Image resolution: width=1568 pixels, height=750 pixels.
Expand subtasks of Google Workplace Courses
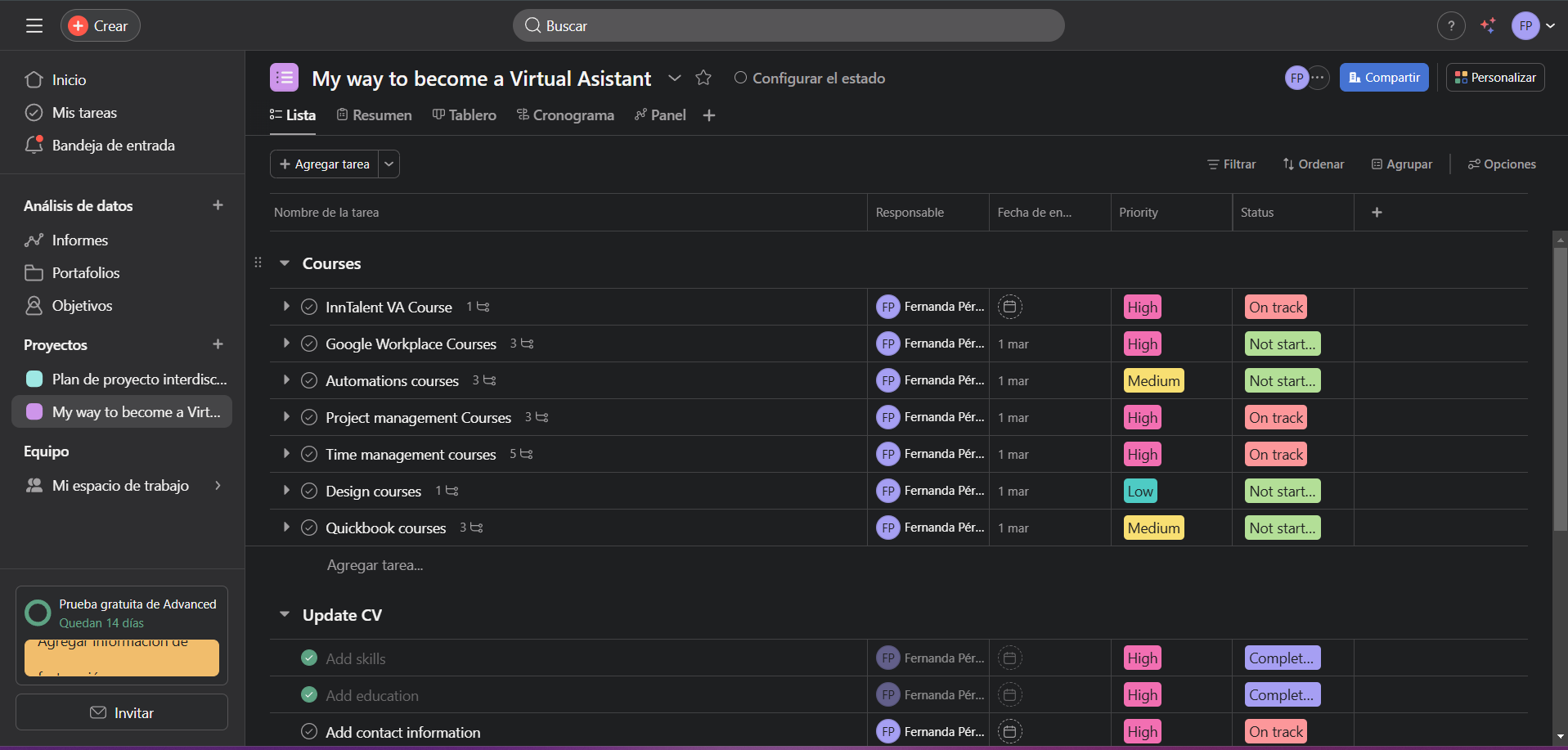pos(286,344)
